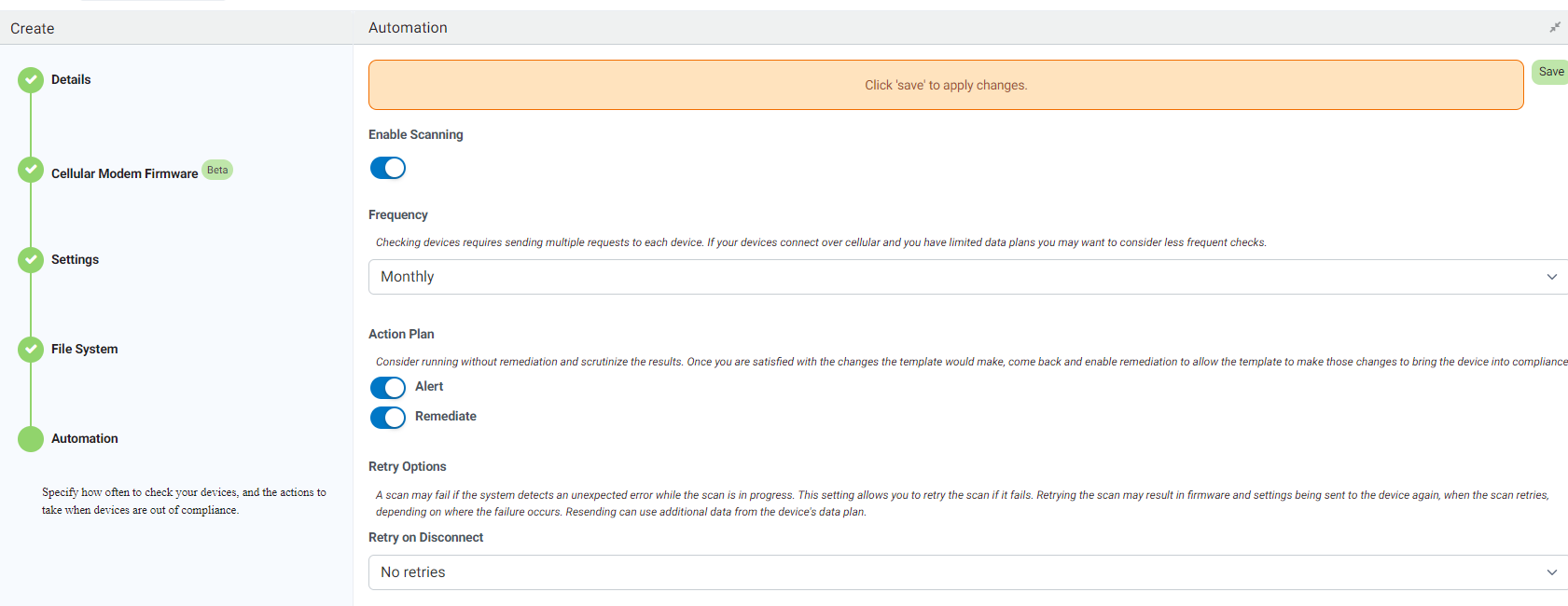Image resolution: width=1568 pixels, height=606 pixels.
Task: Click the 'Click save to apply changes' banner
Action: tap(946, 85)
